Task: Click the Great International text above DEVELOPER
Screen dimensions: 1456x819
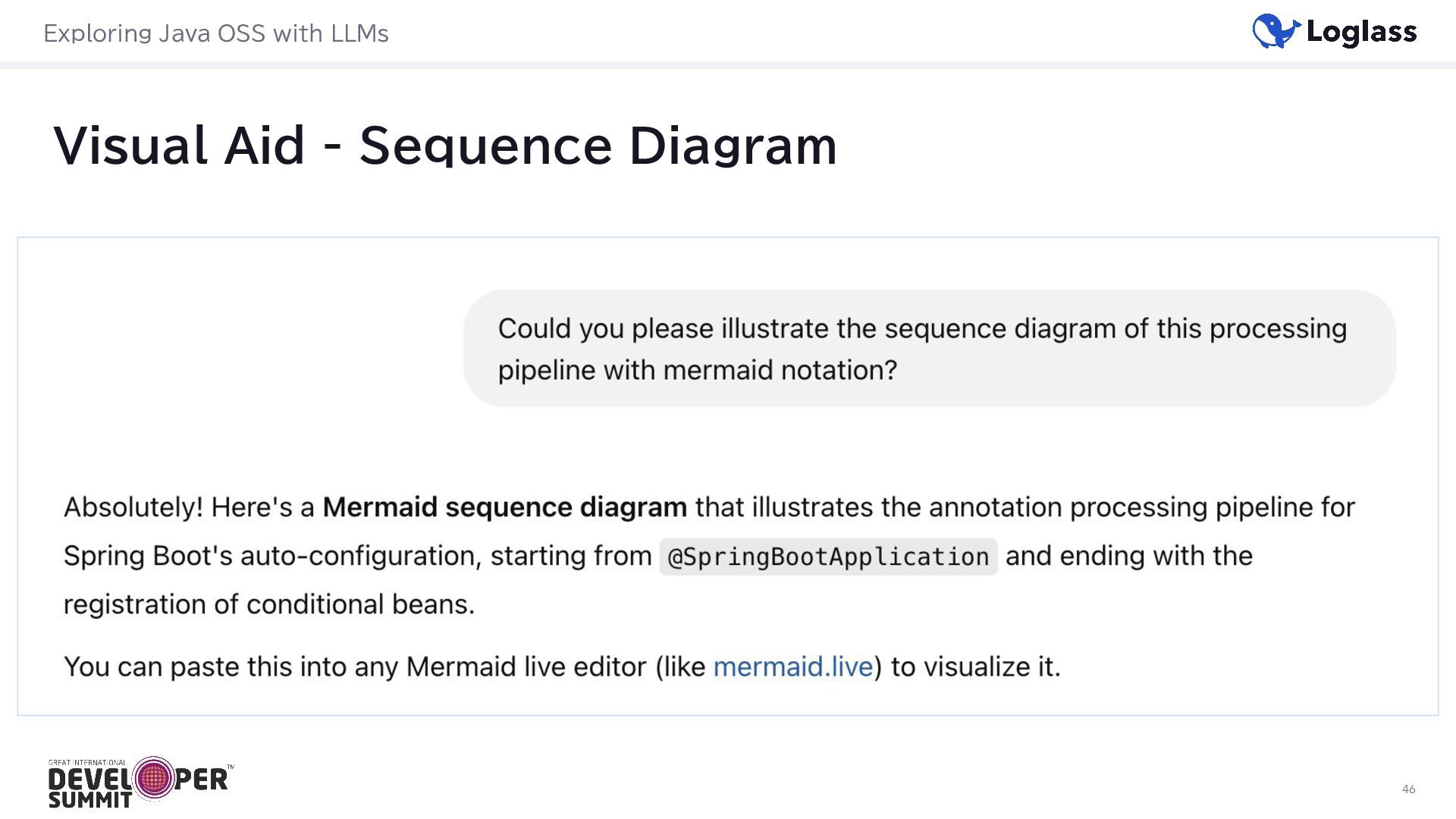Action: [87, 763]
